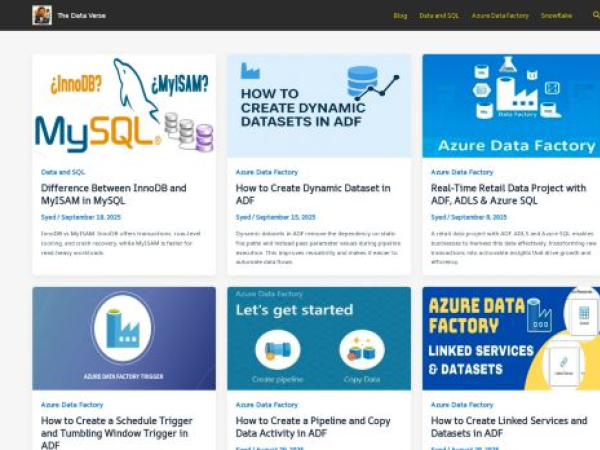The height and width of the screenshot is (450, 600).
Task: Click the search magnifier icon in header
Action: 596,15
